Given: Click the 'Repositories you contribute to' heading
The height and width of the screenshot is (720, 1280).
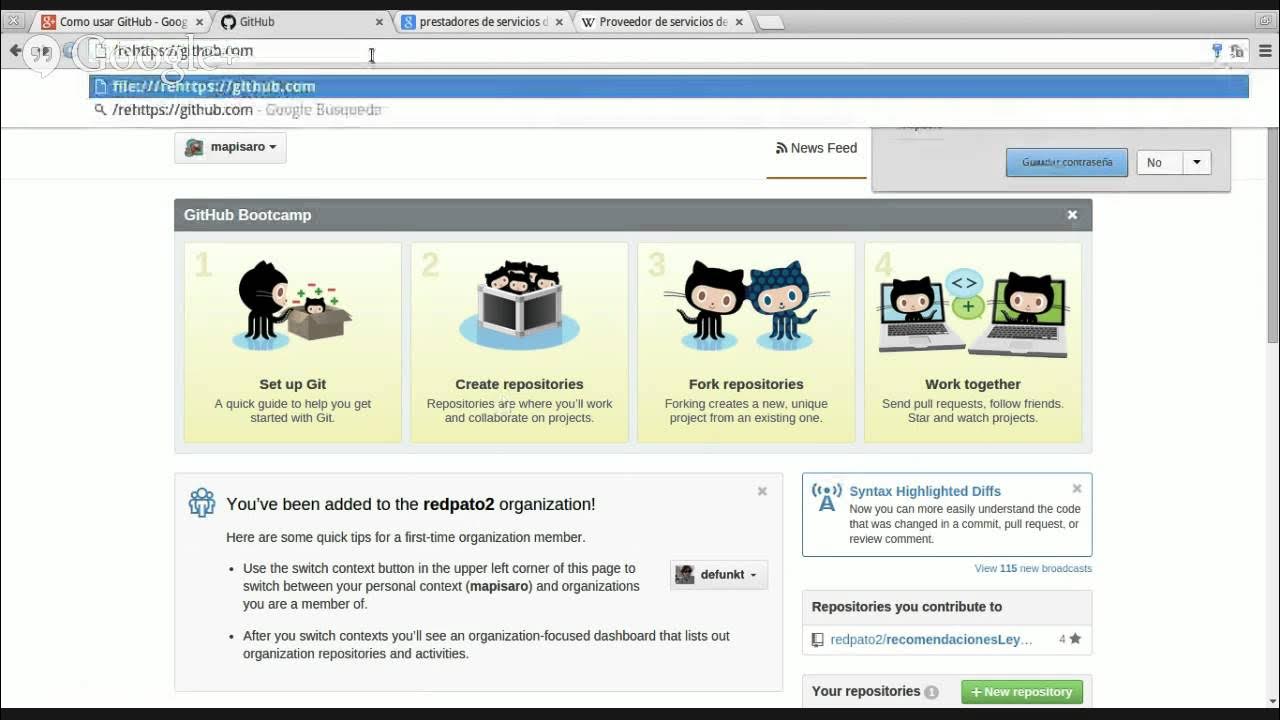Looking at the screenshot, I should point(907,607).
